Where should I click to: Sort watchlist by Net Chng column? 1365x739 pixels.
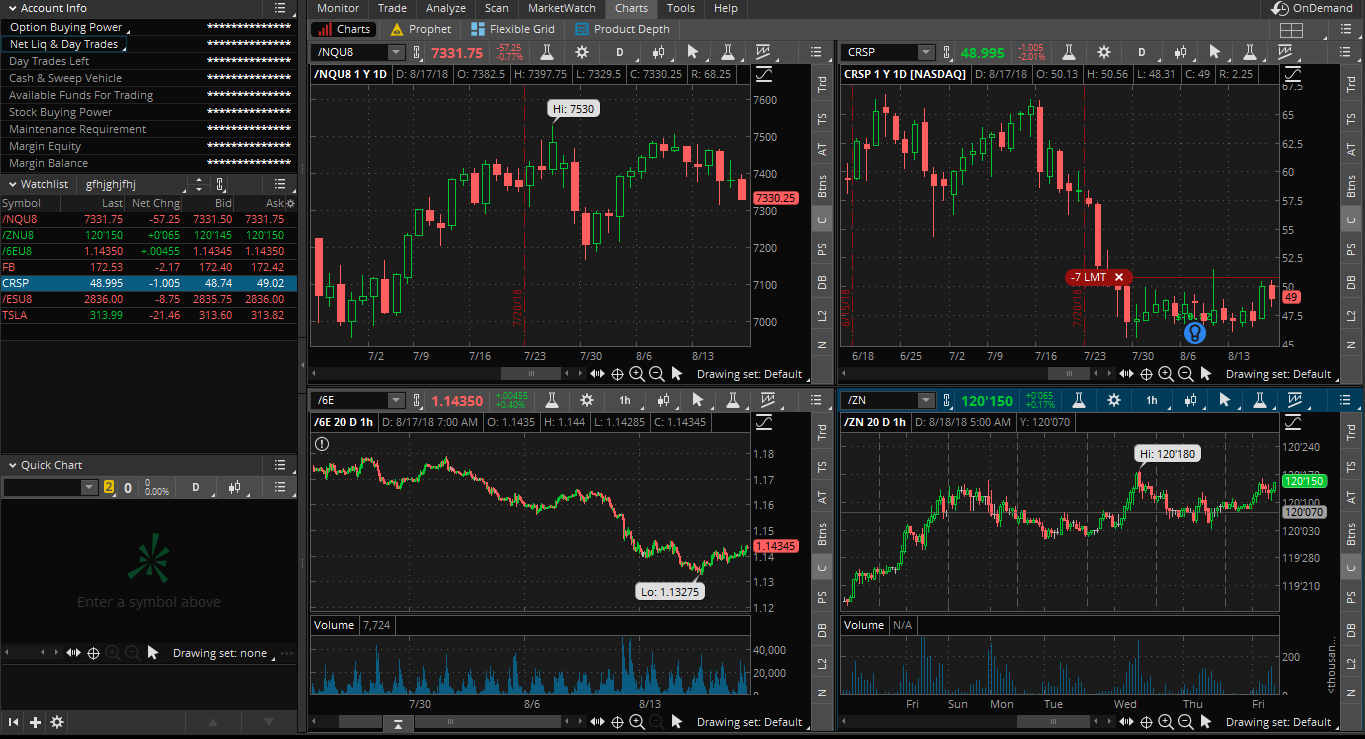pyautogui.click(x=156, y=203)
